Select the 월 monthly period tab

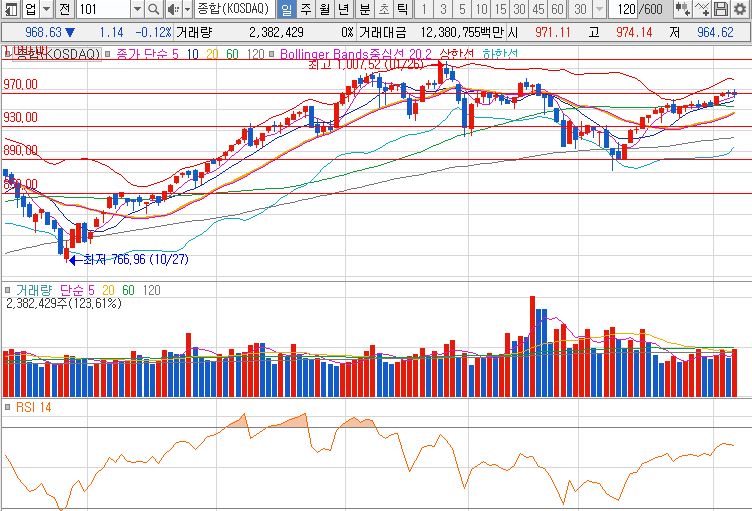coord(325,9)
